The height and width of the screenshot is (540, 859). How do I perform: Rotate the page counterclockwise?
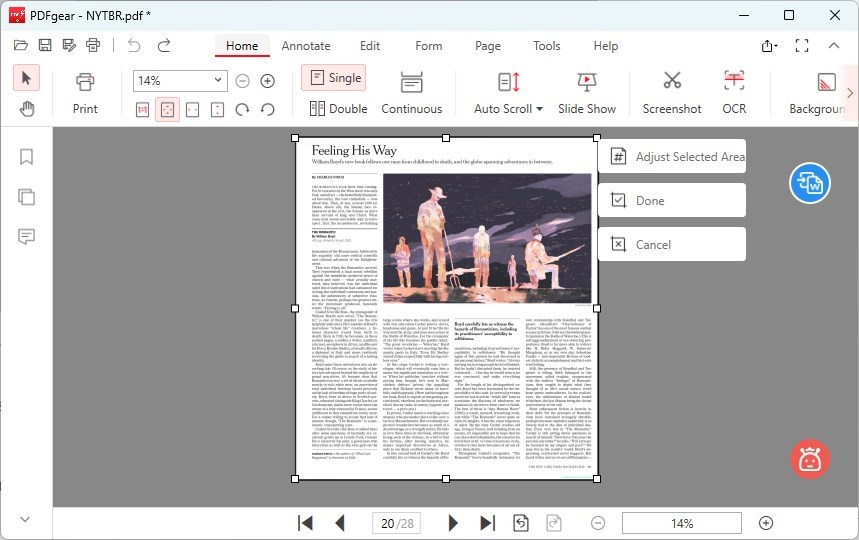coord(267,110)
